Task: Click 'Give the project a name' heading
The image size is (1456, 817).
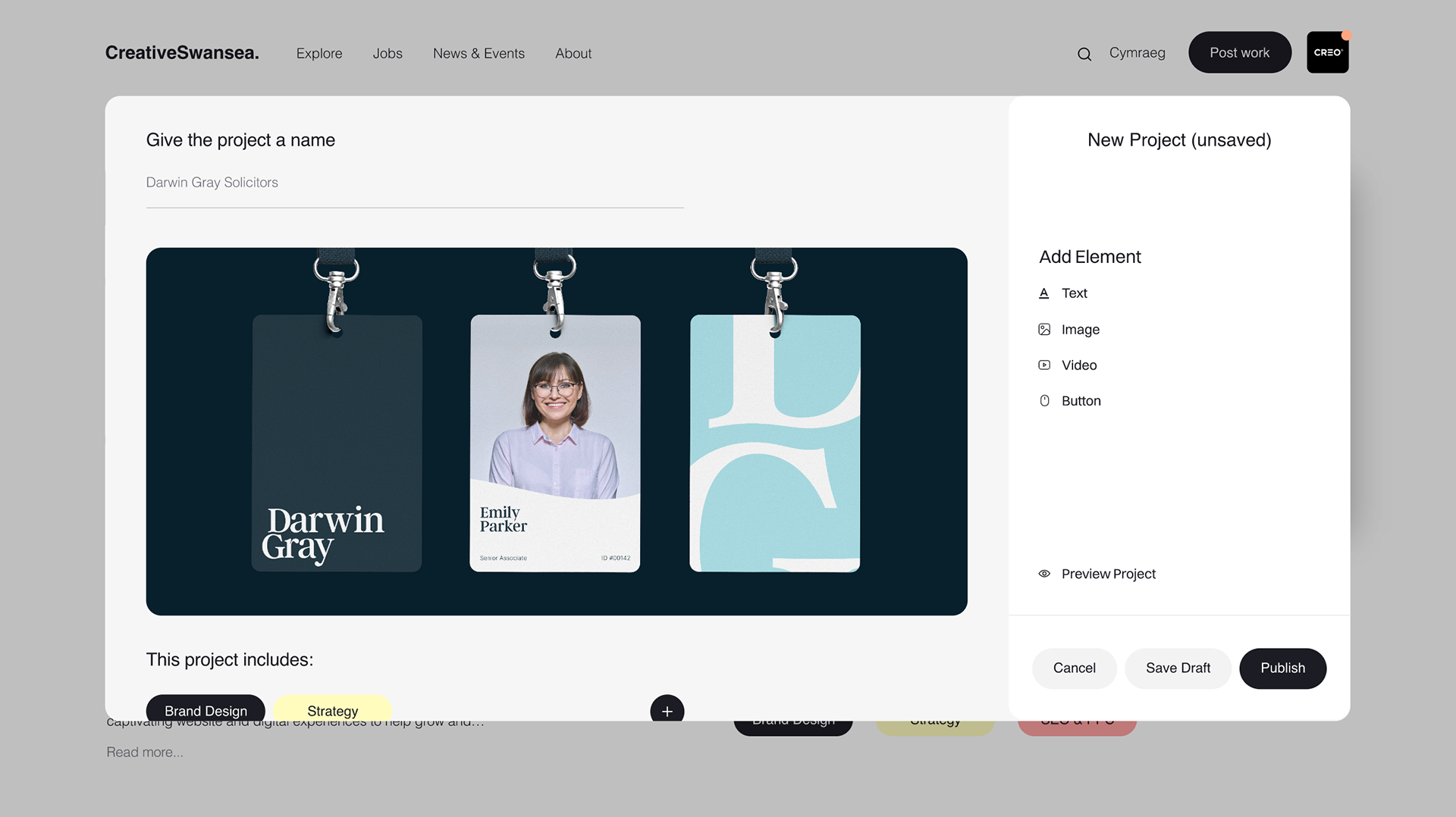Action: click(x=240, y=140)
